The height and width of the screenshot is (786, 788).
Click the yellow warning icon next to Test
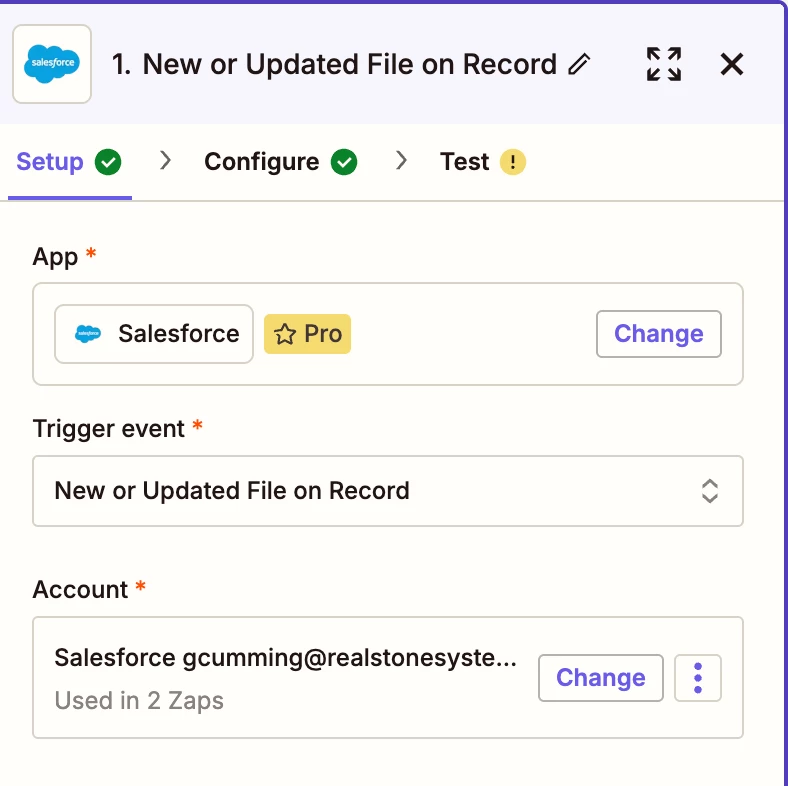click(x=513, y=162)
